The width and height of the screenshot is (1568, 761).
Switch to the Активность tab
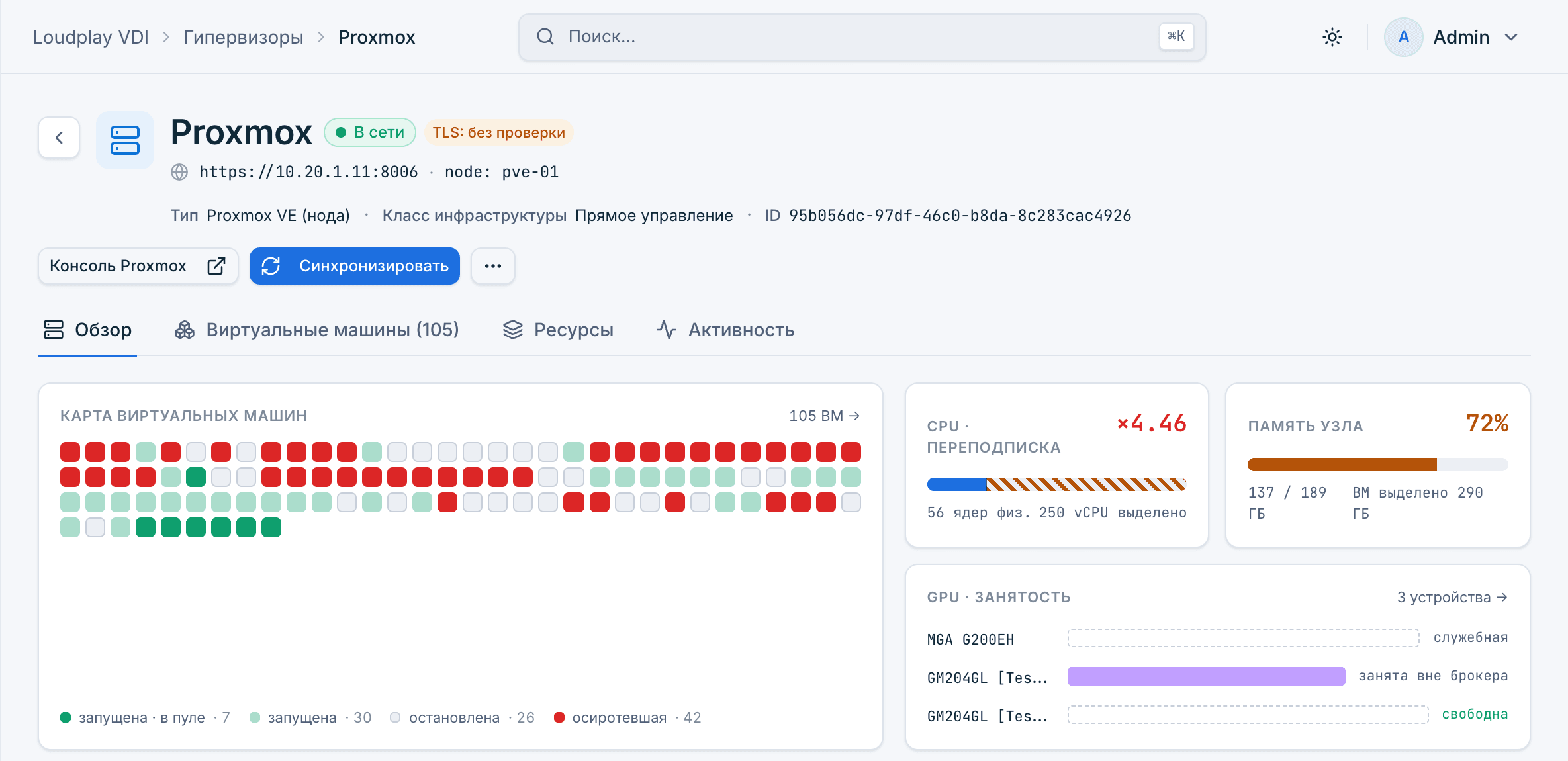(x=725, y=330)
